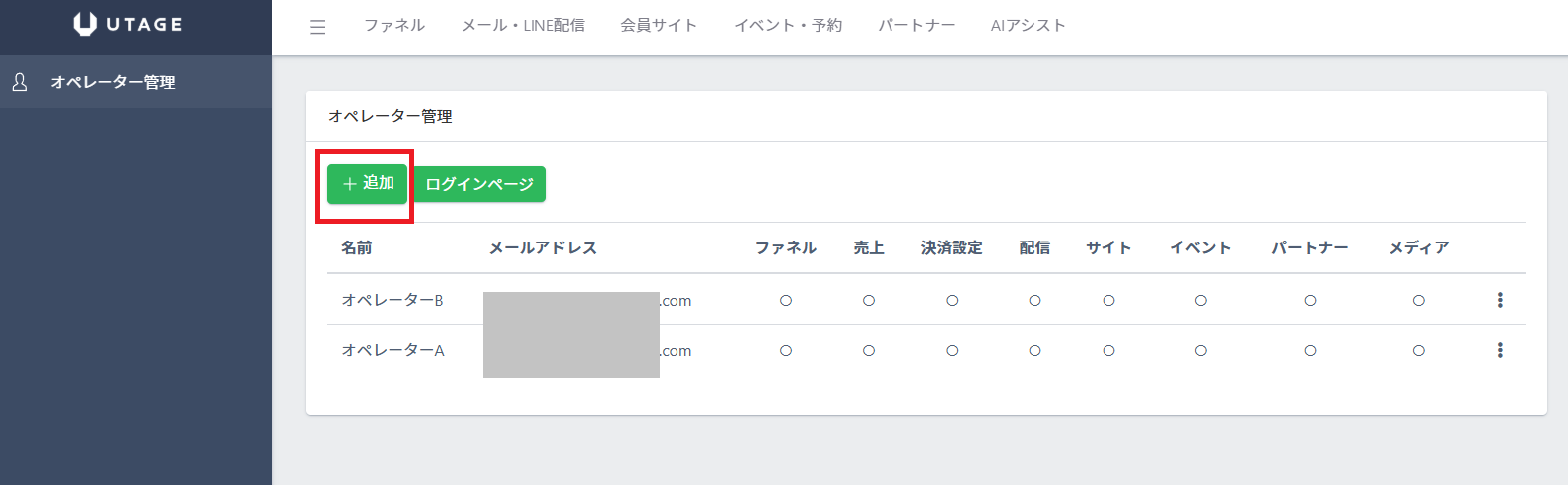Viewport: 1568px width, 485px height.
Task: Click the ファネル permission circle for オペレーターB
Action: [x=786, y=301]
